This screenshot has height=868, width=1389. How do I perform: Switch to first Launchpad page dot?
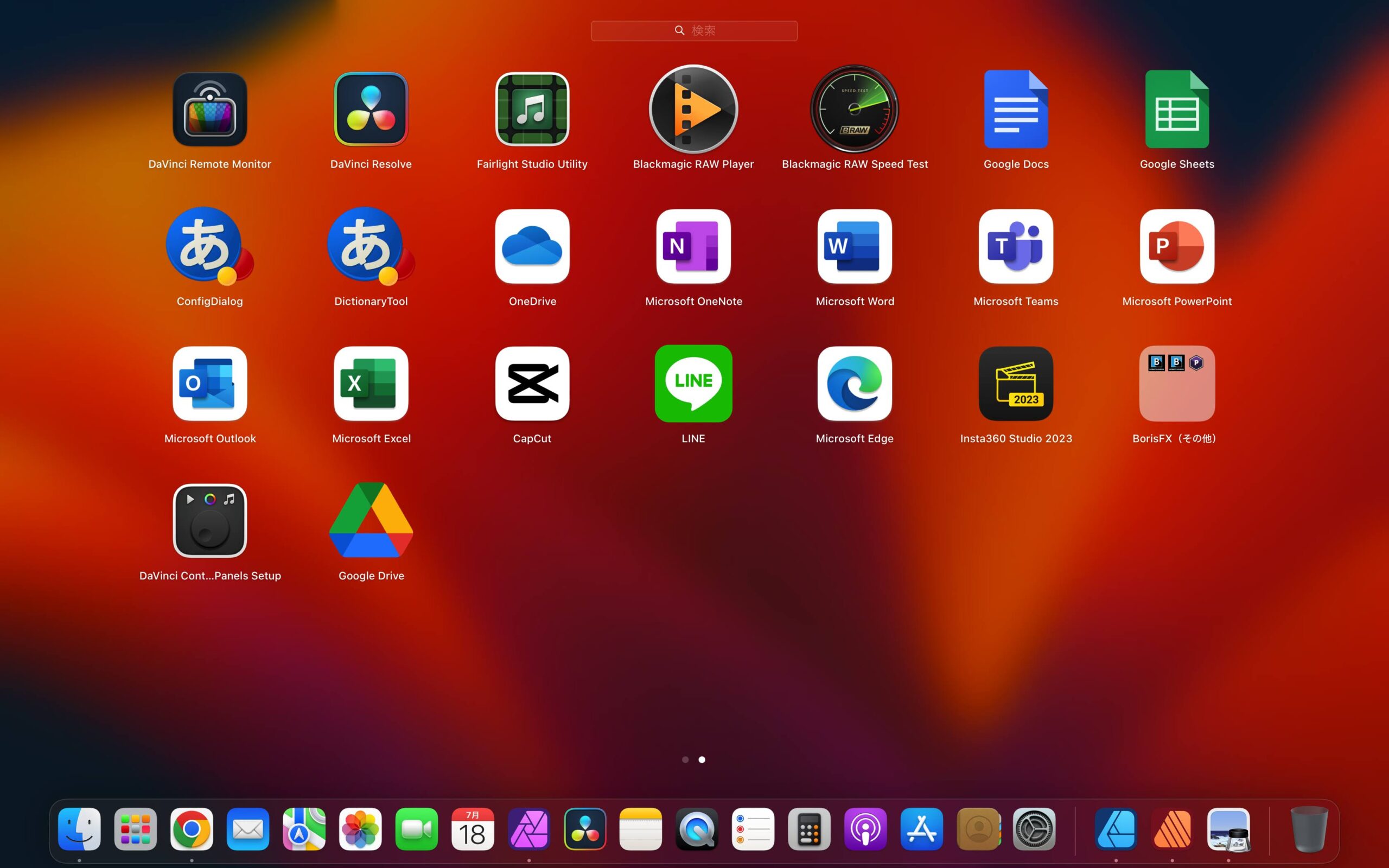[685, 759]
